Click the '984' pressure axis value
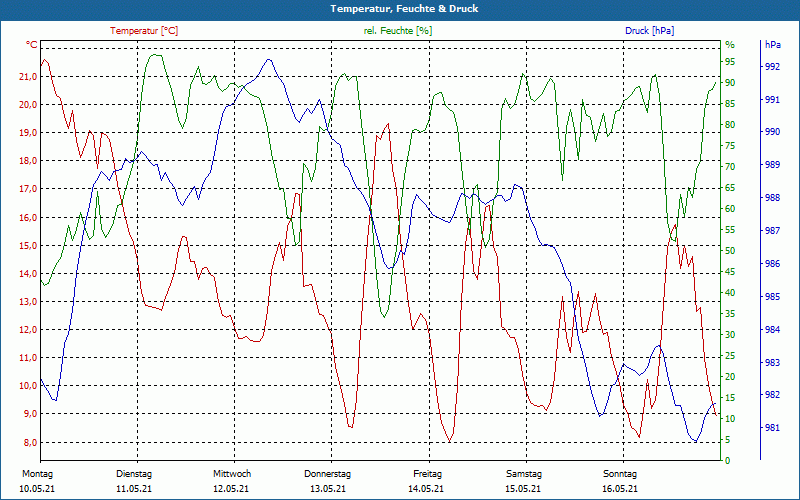Viewport: 800px width, 500px height. click(x=773, y=330)
